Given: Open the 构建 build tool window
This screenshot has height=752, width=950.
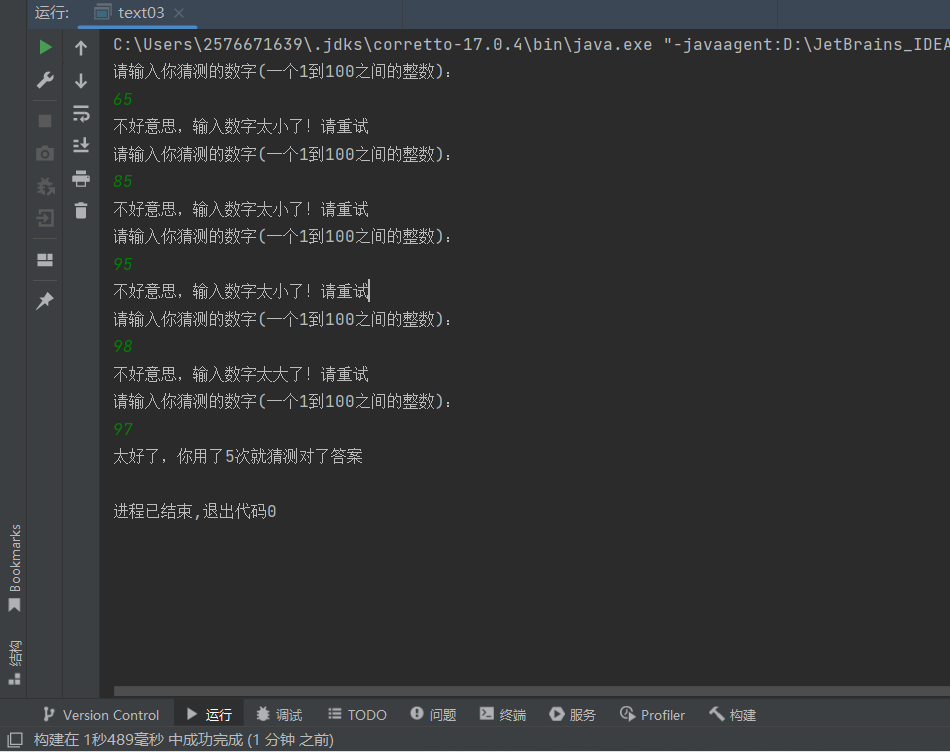Looking at the screenshot, I should pyautogui.click(x=732, y=715).
